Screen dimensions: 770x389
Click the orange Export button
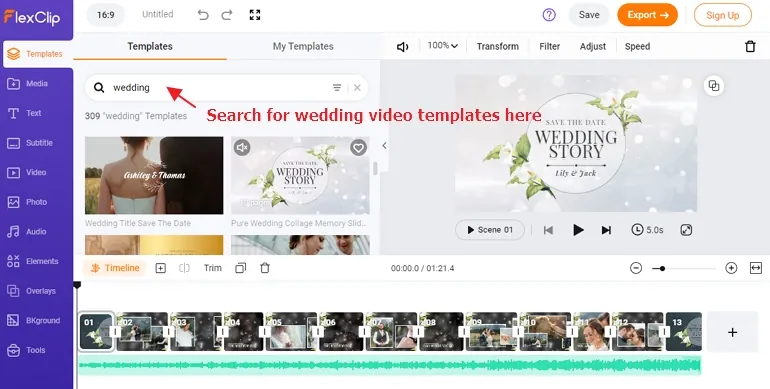click(x=647, y=15)
